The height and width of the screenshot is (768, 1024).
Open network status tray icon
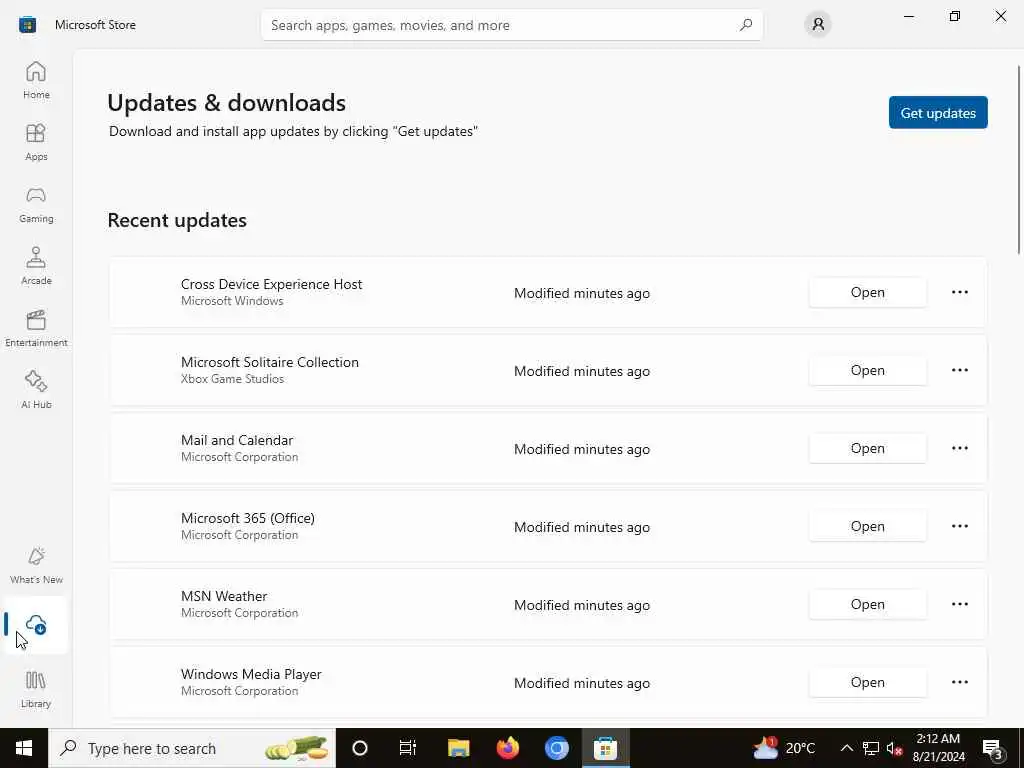pyautogui.click(x=871, y=748)
